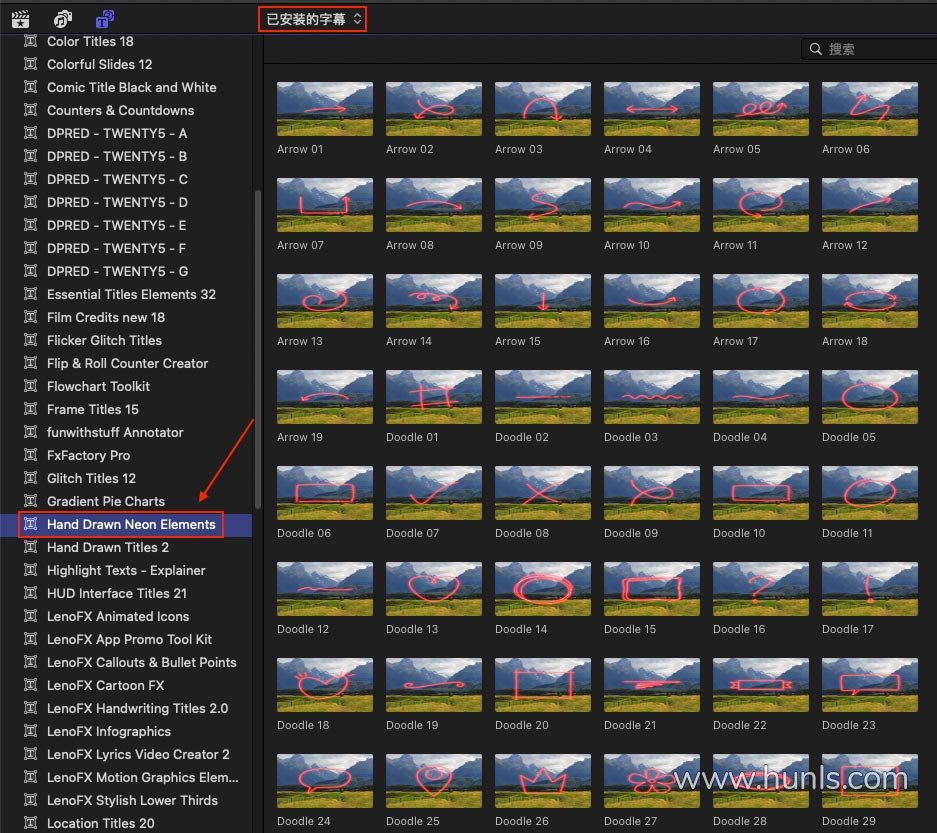
Task: Open the Photos and Audio sidebar icon
Action: click(63, 18)
